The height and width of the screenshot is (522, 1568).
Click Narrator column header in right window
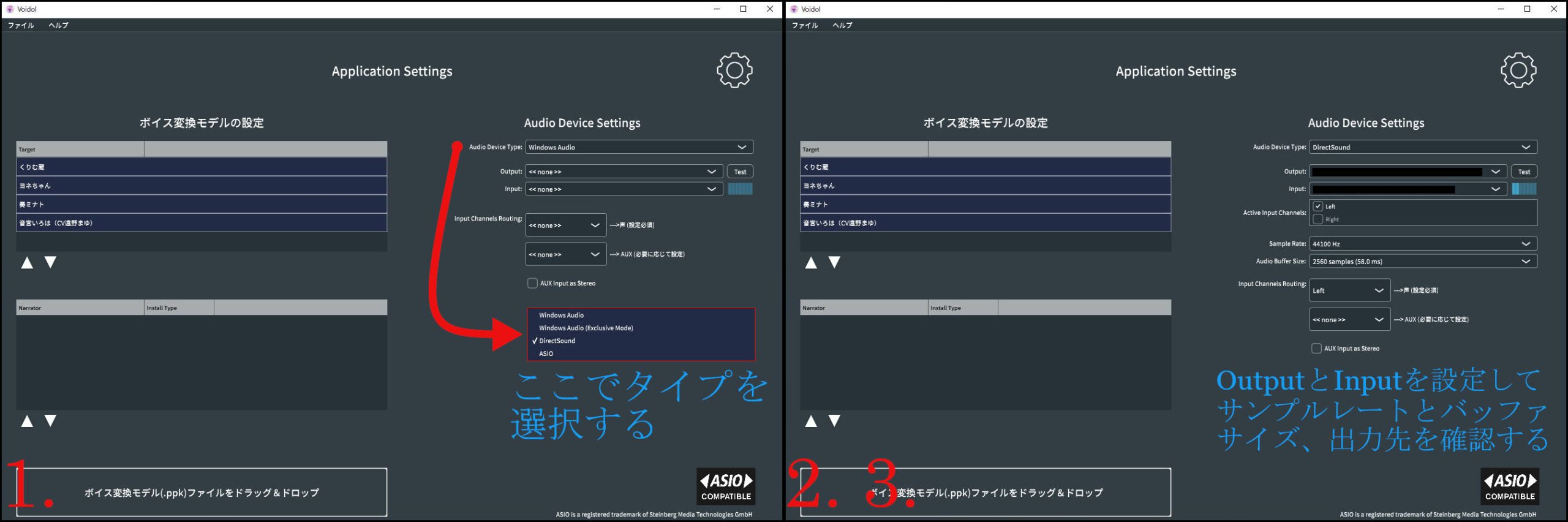click(864, 308)
